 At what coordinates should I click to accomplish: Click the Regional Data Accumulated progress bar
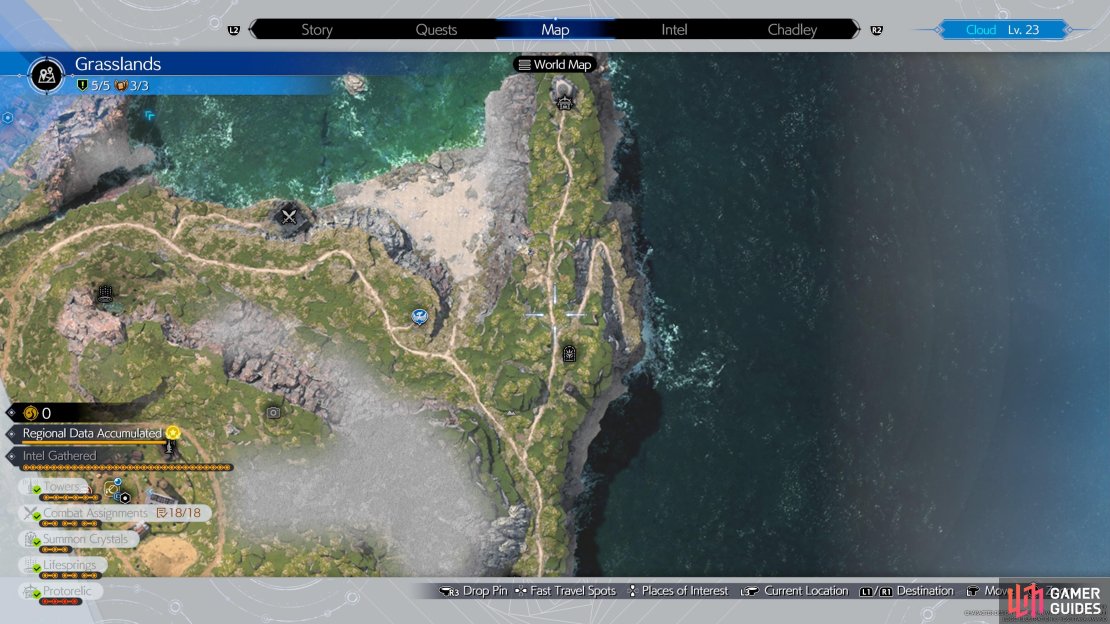(x=93, y=443)
